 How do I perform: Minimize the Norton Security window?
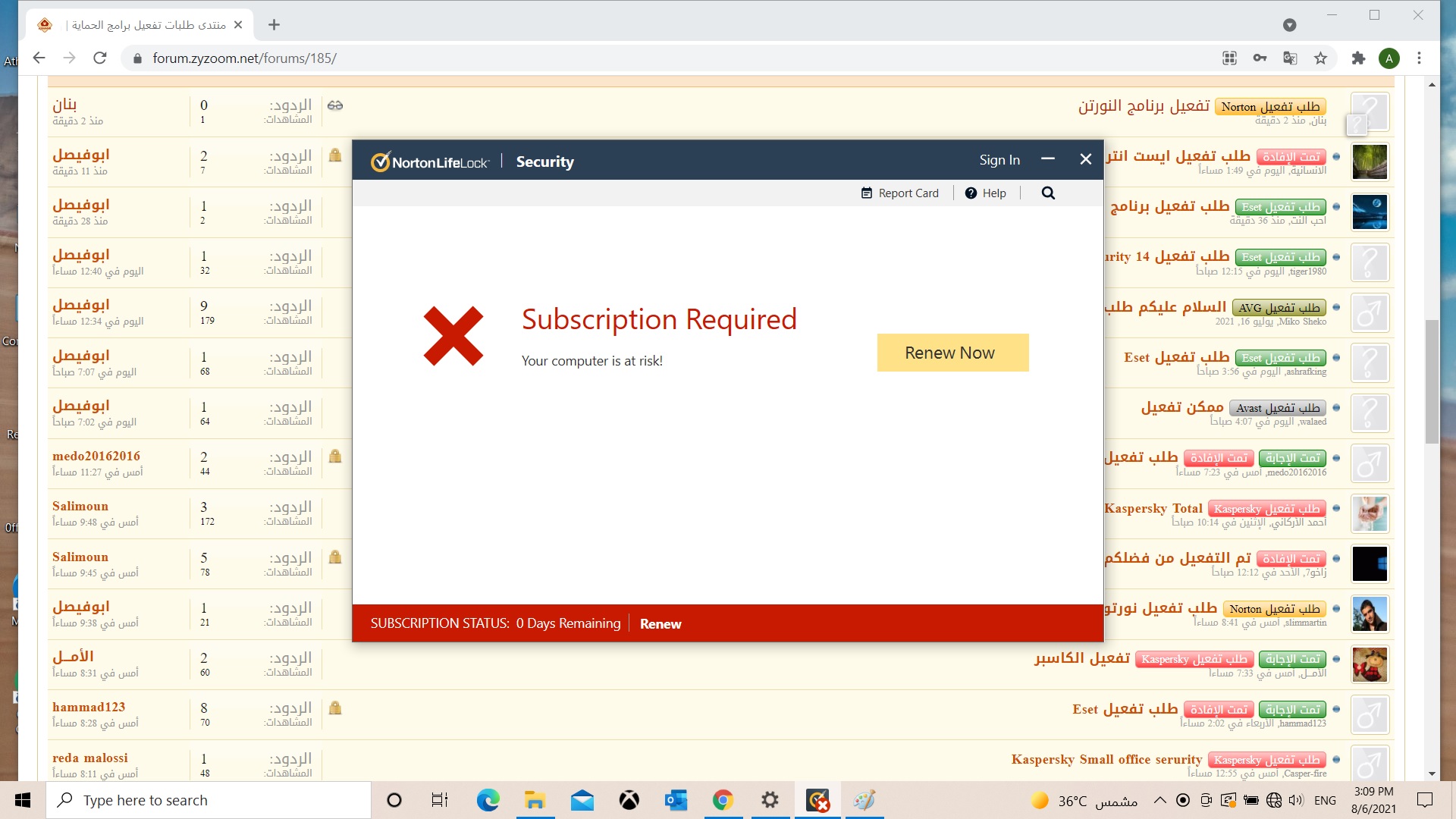point(1048,159)
